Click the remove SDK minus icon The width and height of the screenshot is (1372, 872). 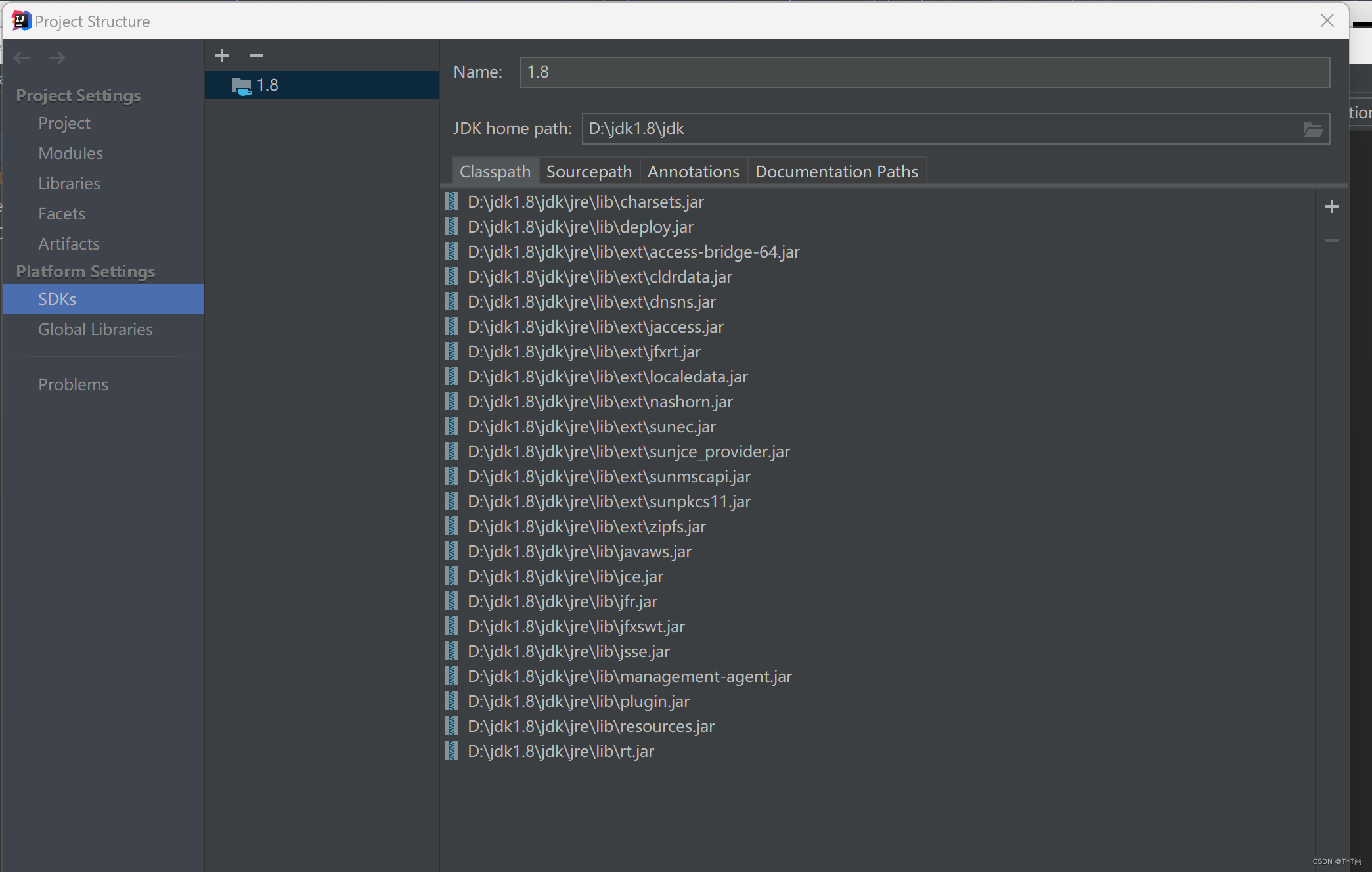point(256,55)
